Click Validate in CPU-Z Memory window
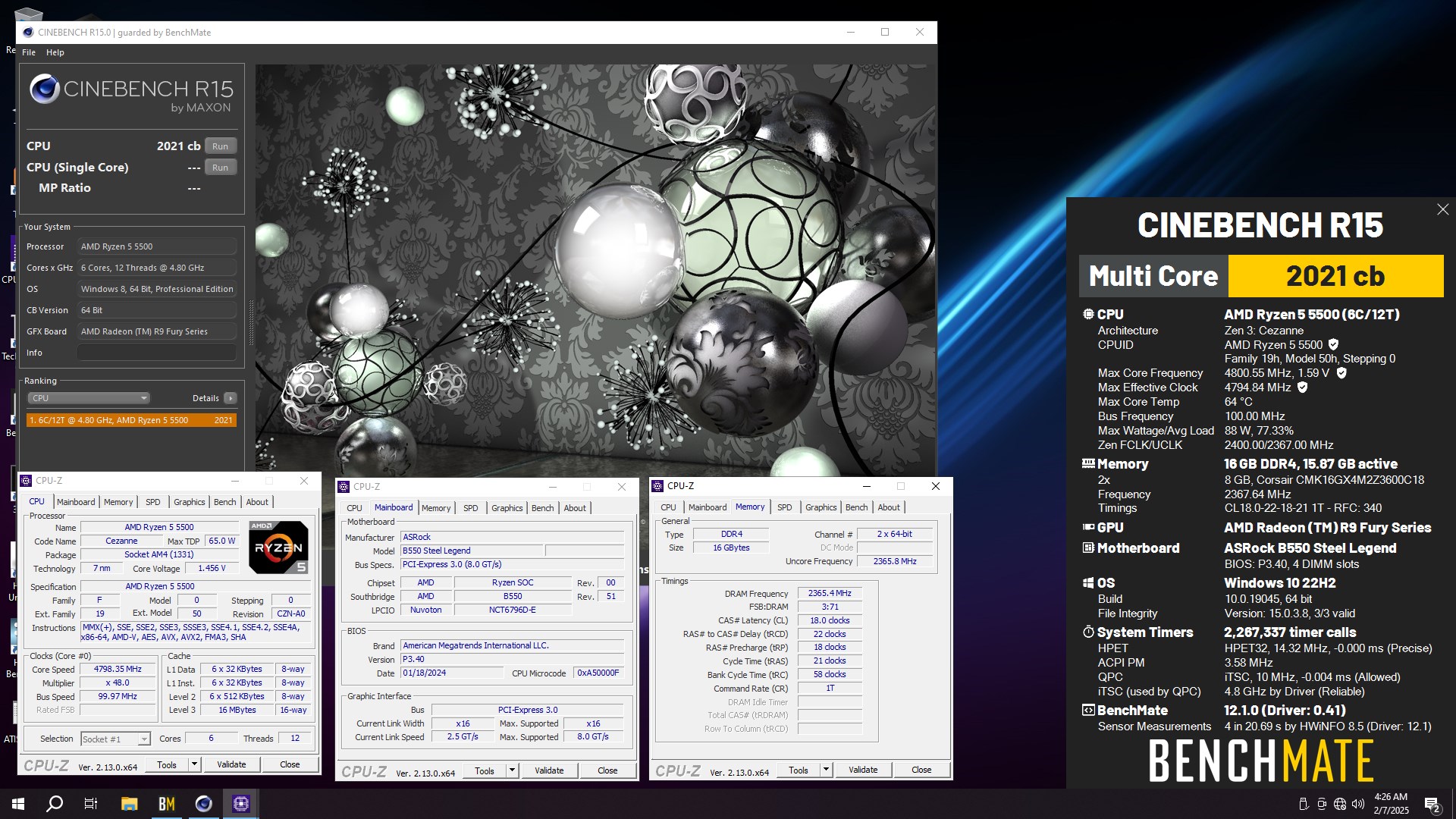The height and width of the screenshot is (819, 1456). click(x=863, y=770)
